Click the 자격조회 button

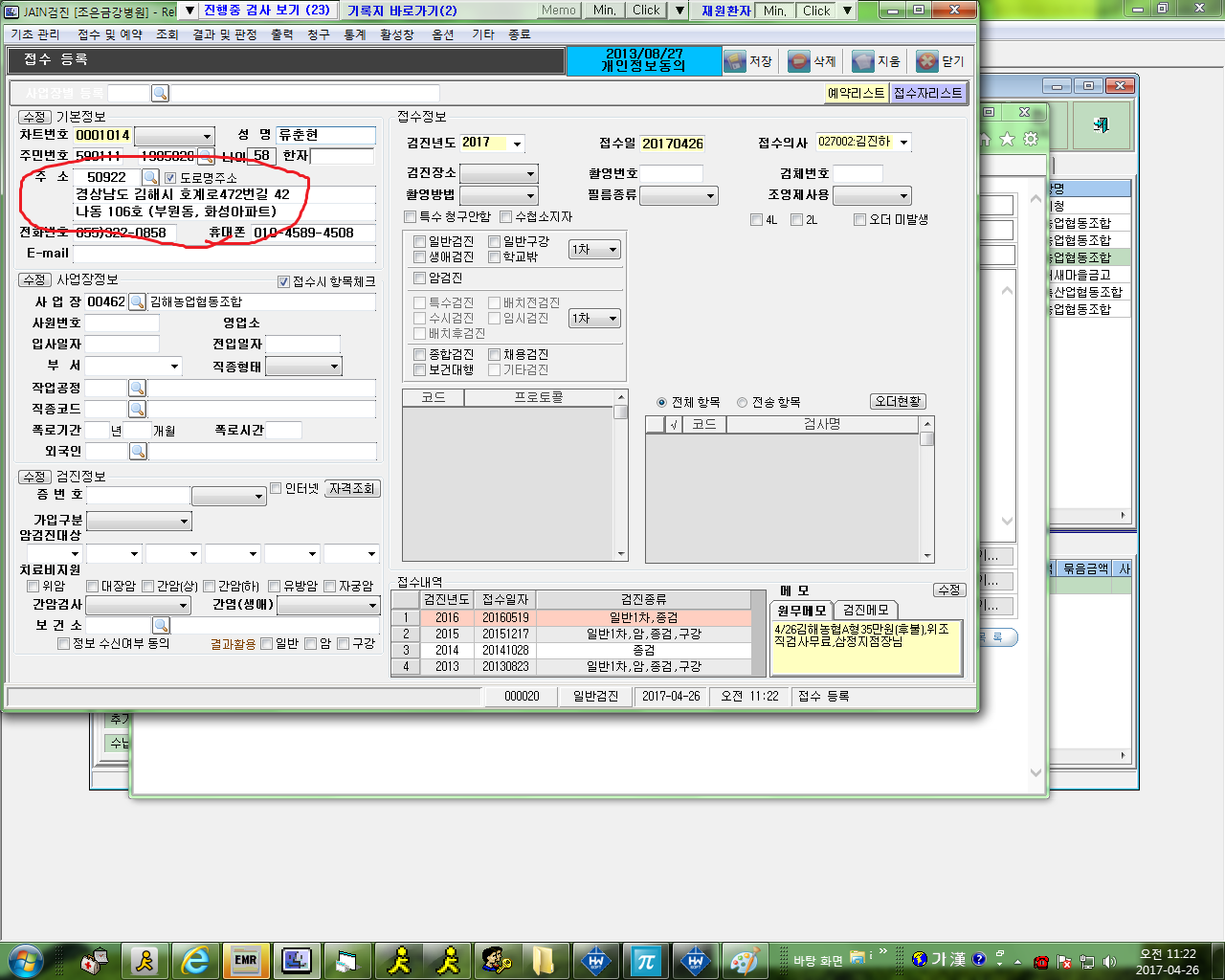(352, 488)
